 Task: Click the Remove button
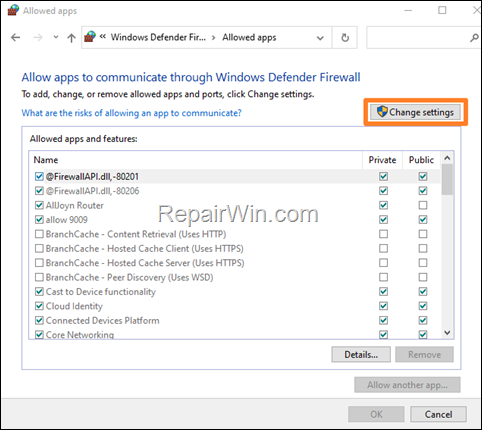click(424, 355)
